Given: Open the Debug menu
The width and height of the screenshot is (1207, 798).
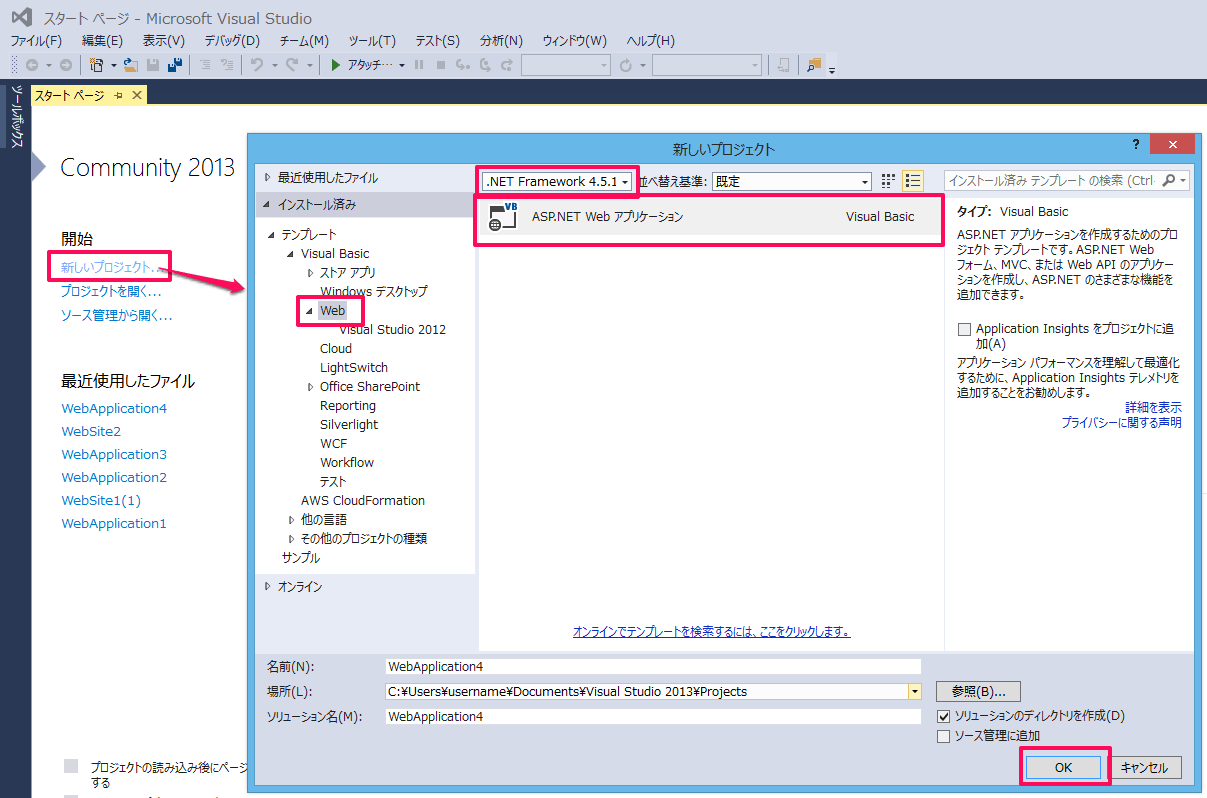Looking at the screenshot, I should point(232,41).
